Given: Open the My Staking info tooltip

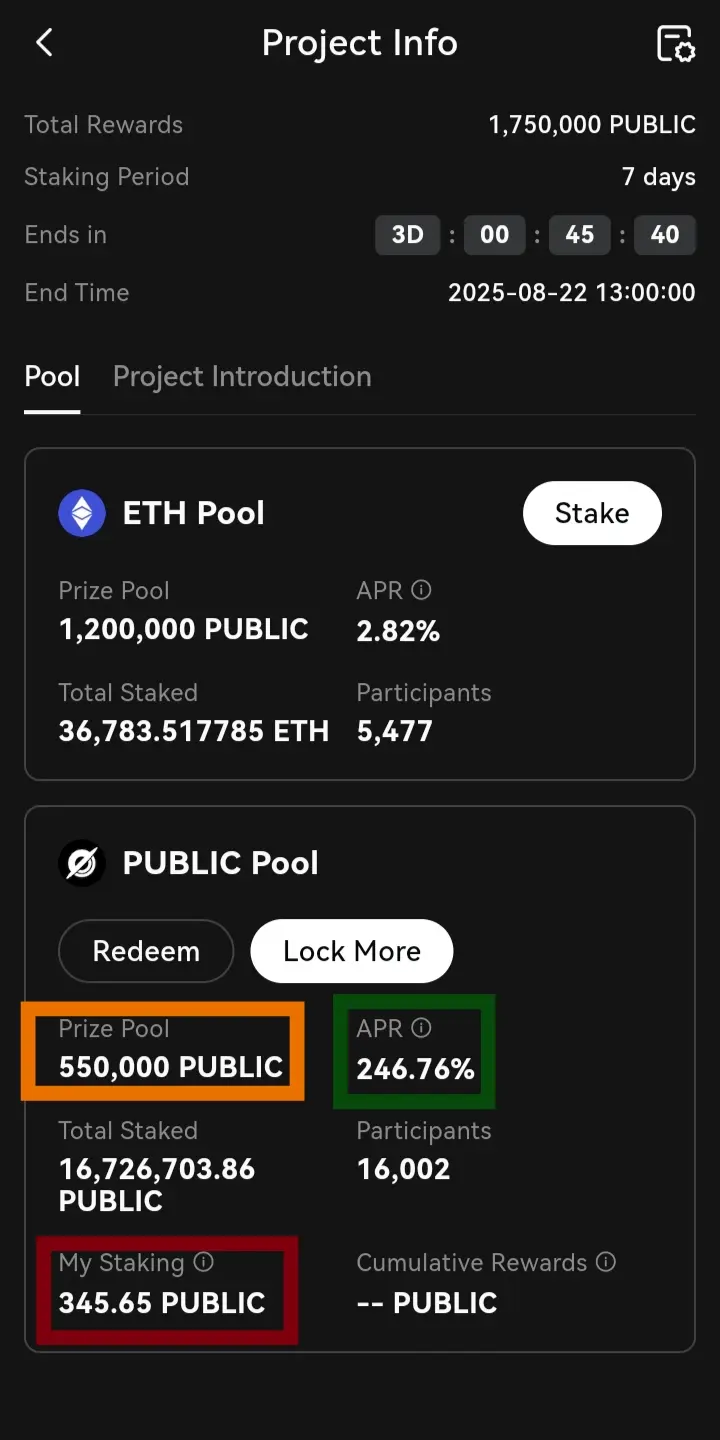Looking at the screenshot, I should [x=204, y=1262].
